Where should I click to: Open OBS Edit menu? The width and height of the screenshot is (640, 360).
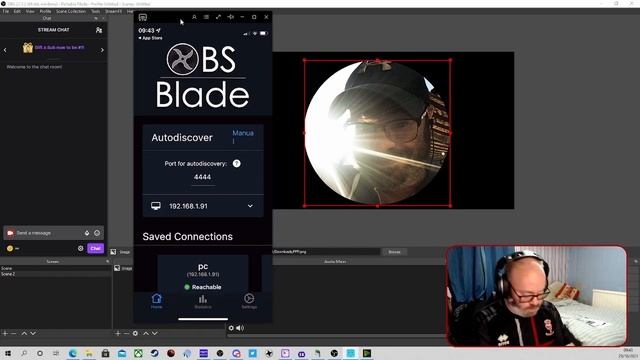tap(17, 11)
